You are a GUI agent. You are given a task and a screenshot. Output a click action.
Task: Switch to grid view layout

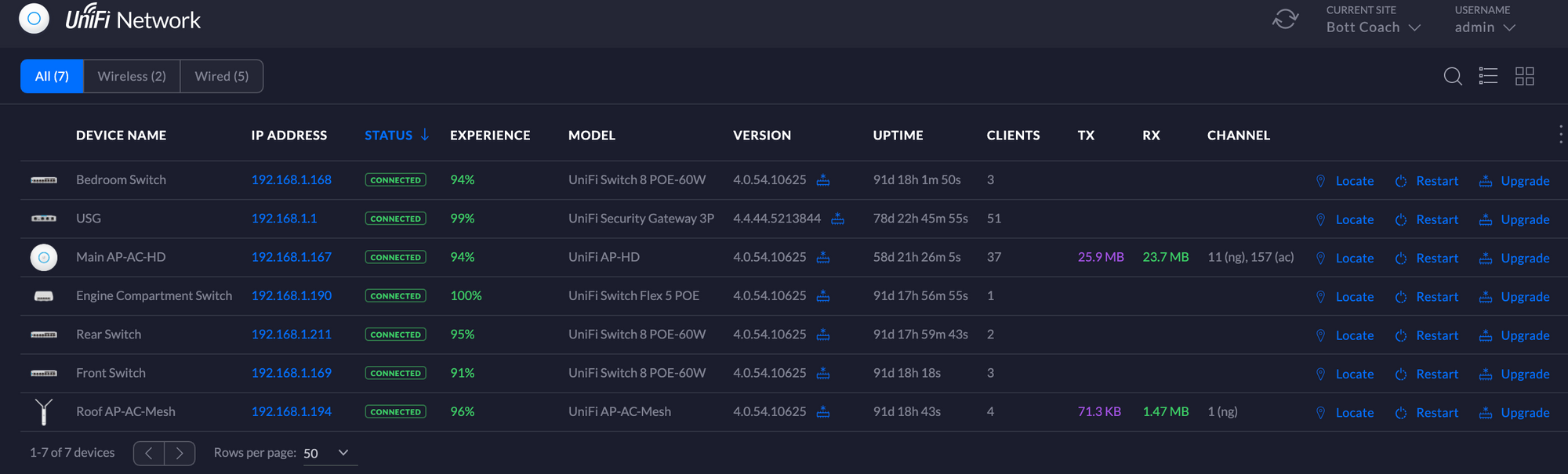point(1524,76)
